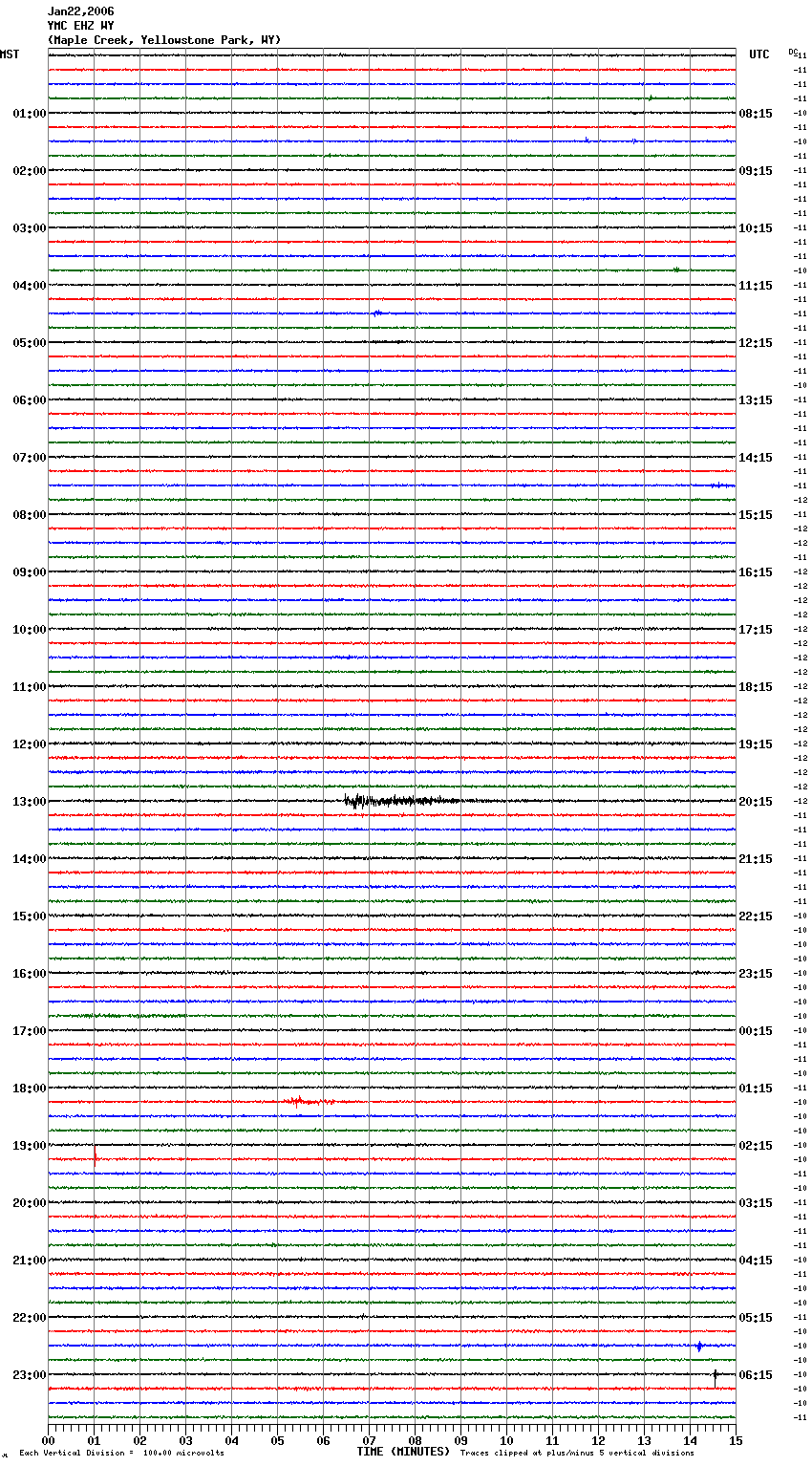
Task: Click the Jan22,2006 date title
Action: [80, 11]
